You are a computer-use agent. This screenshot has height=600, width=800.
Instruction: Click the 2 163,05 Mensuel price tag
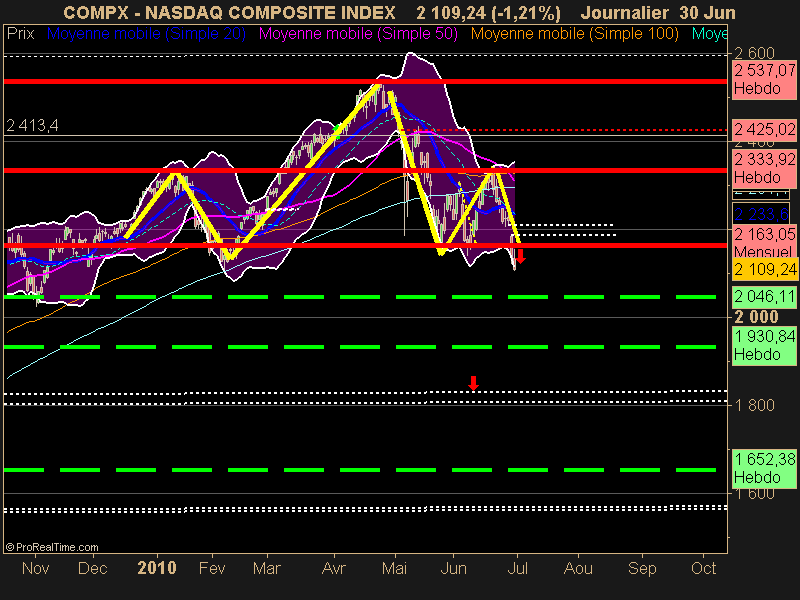pos(764,241)
